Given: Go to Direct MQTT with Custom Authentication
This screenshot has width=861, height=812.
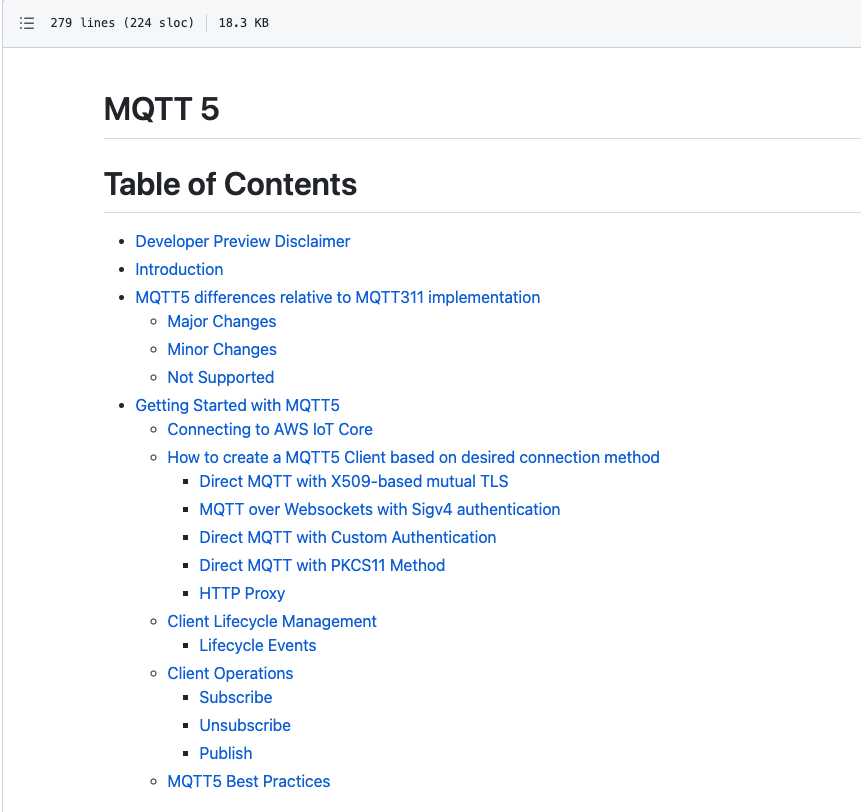Looking at the screenshot, I should 348,537.
